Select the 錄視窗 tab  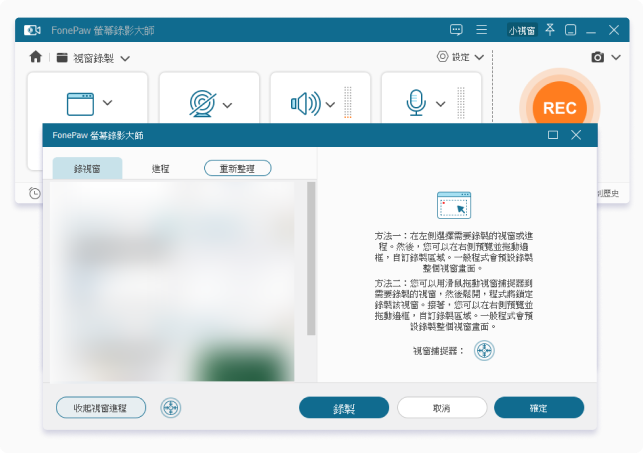pyautogui.click(x=87, y=168)
